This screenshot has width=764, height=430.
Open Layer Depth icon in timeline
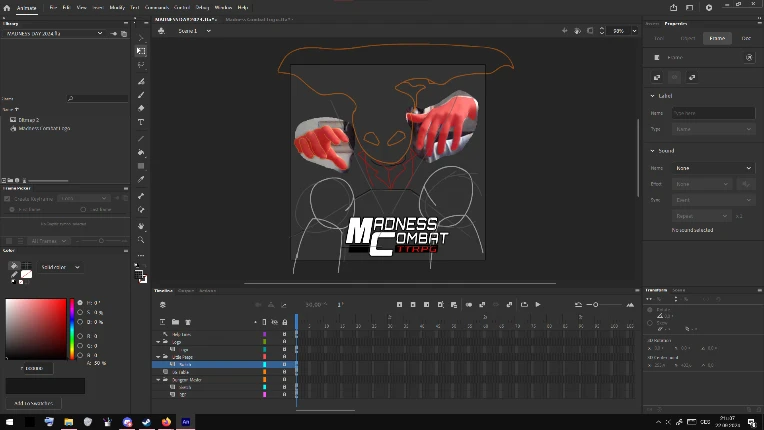[x=284, y=305]
